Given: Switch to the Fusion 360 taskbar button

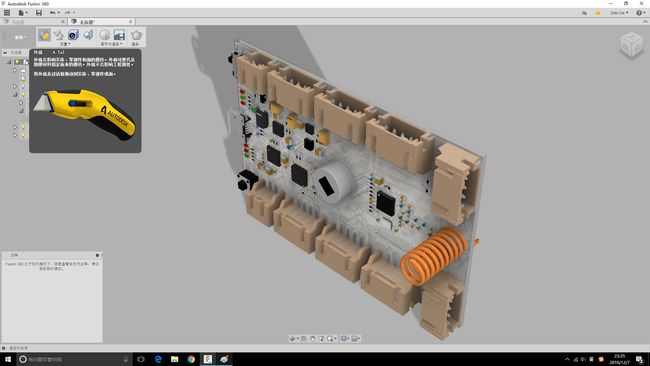Looking at the screenshot, I should click(208, 359).
